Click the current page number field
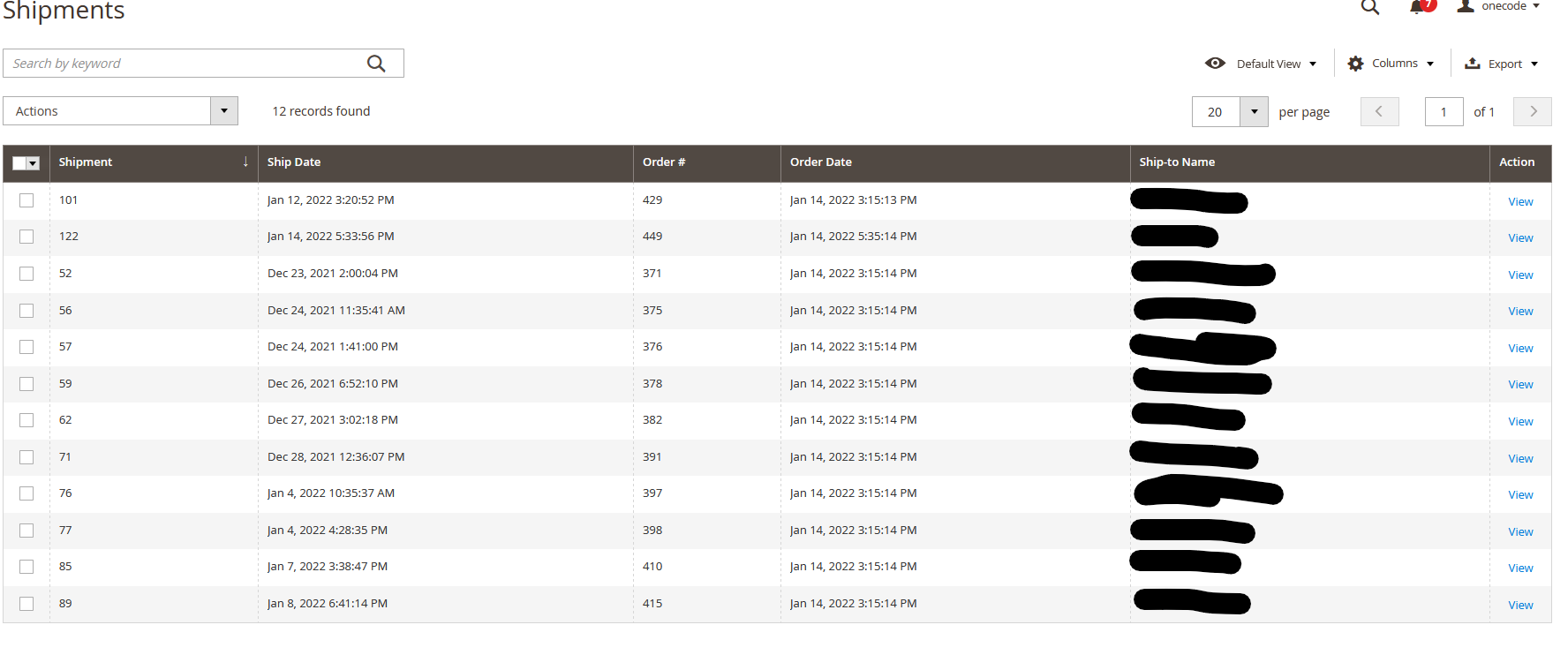1568x670 pixels. click(1444, 112)
